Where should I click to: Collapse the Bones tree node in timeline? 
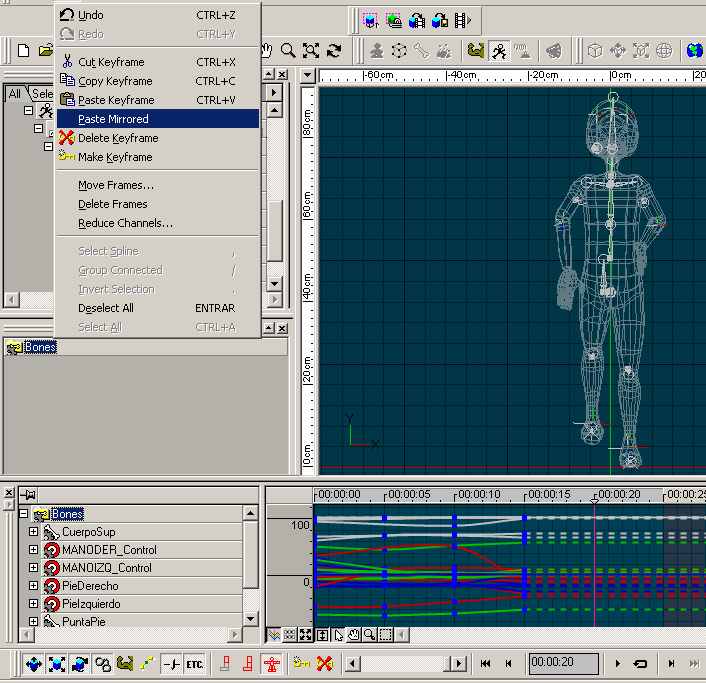click(25, 514)
